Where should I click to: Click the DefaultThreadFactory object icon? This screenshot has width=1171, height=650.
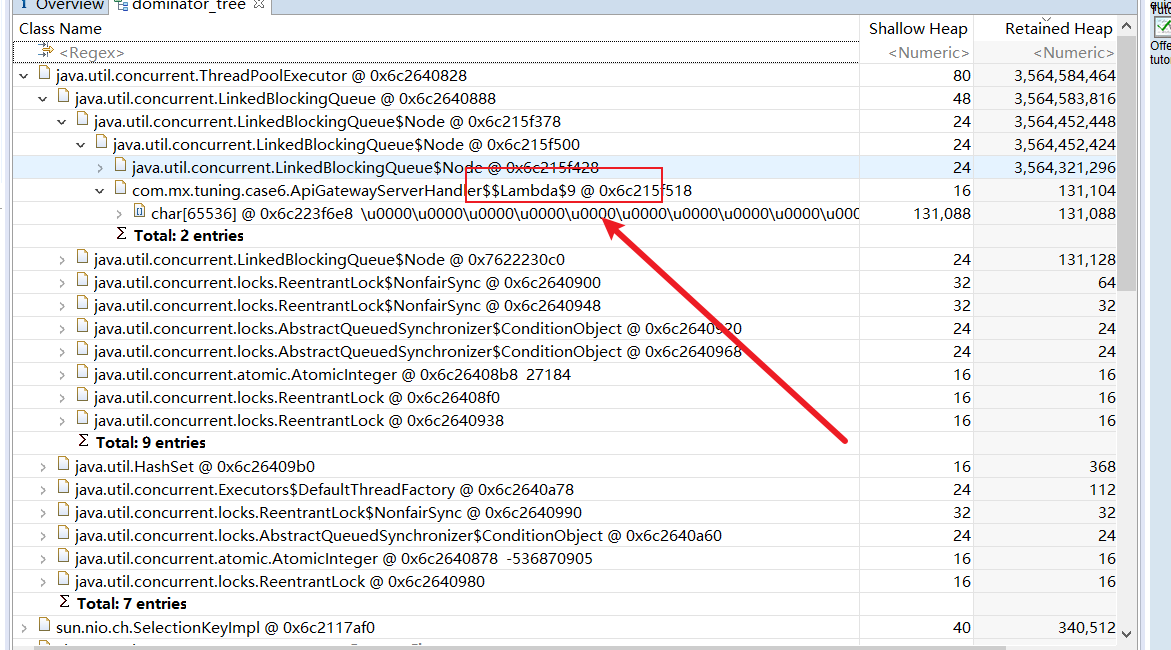click(63, 489)
